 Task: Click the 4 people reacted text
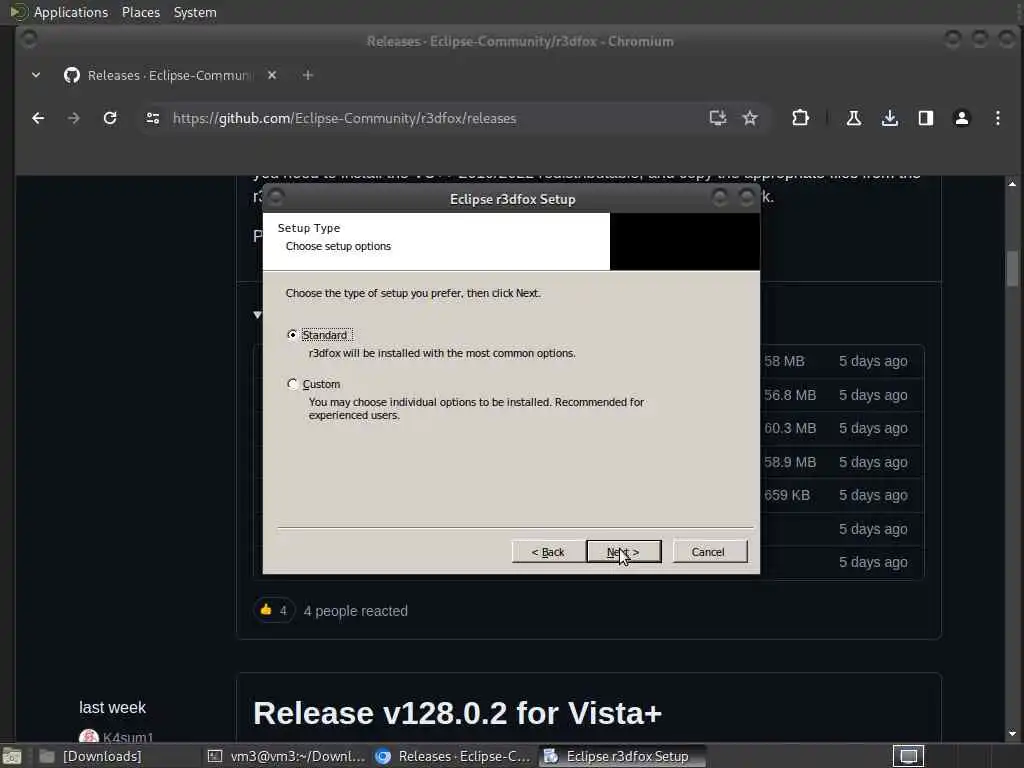pos(355,611)
